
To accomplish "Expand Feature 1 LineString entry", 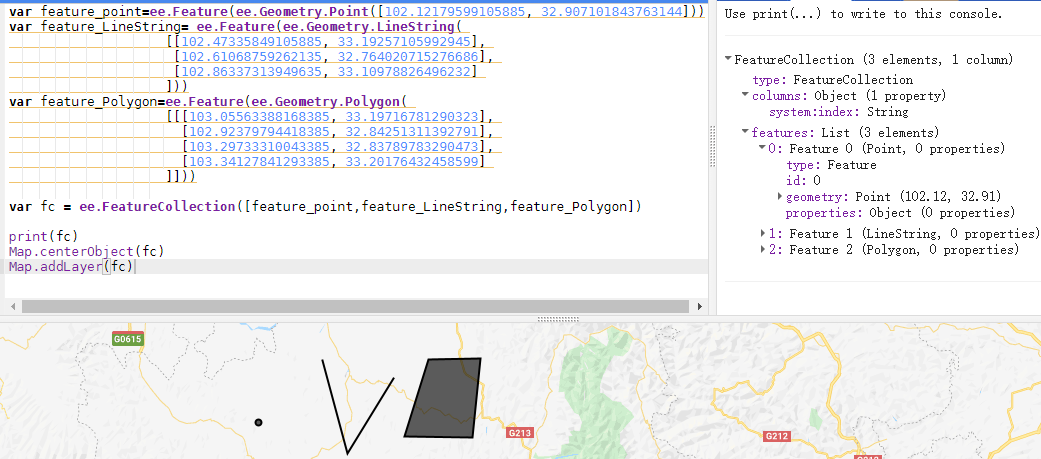I will tap(763, 234).
